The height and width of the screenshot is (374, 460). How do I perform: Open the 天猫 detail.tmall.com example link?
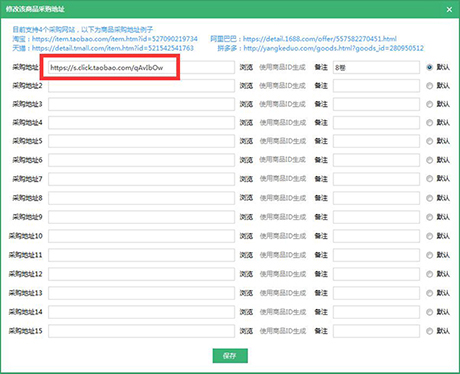[x=113, y=48]
